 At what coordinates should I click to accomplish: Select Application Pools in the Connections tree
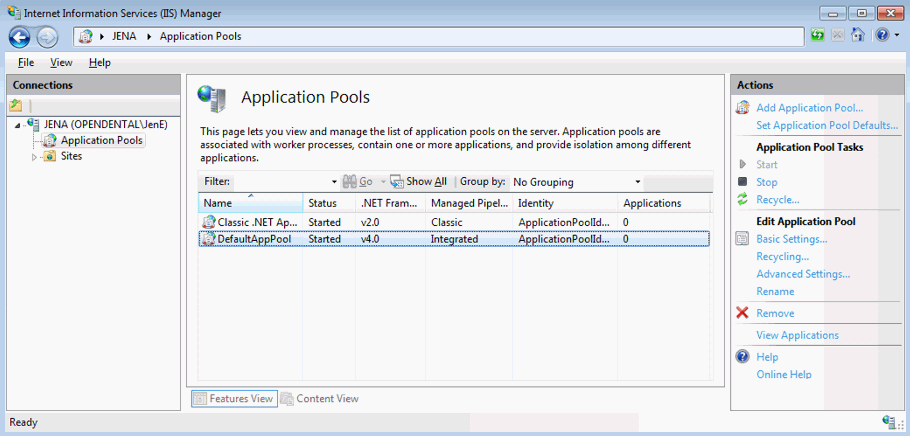(x=102, y=140)
